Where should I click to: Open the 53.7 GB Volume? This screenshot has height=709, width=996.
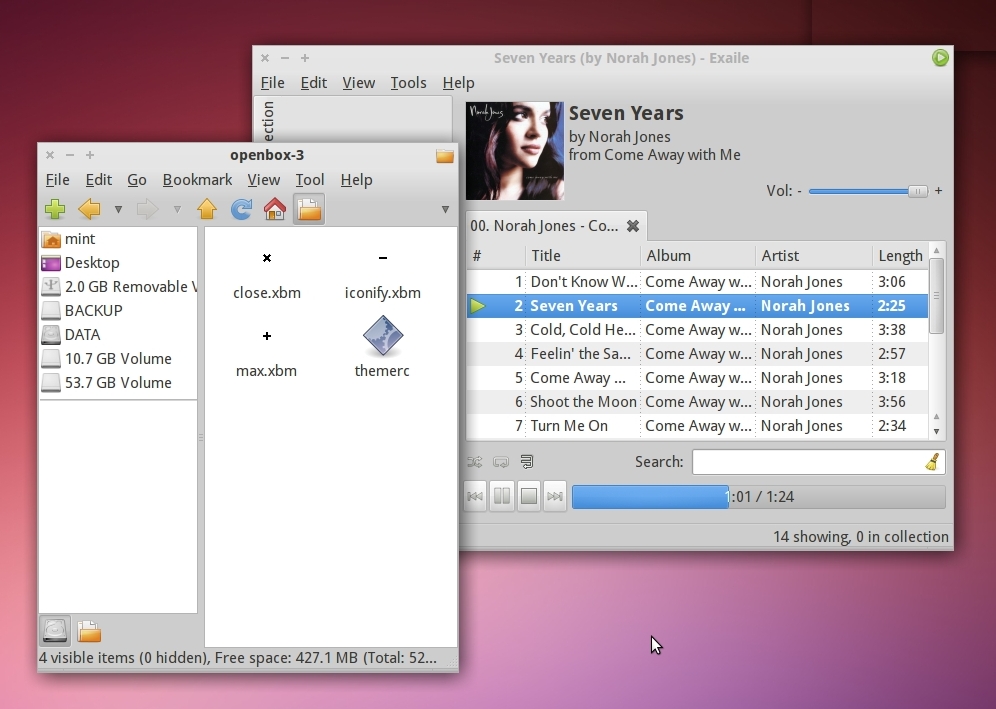tap(118, 383)
